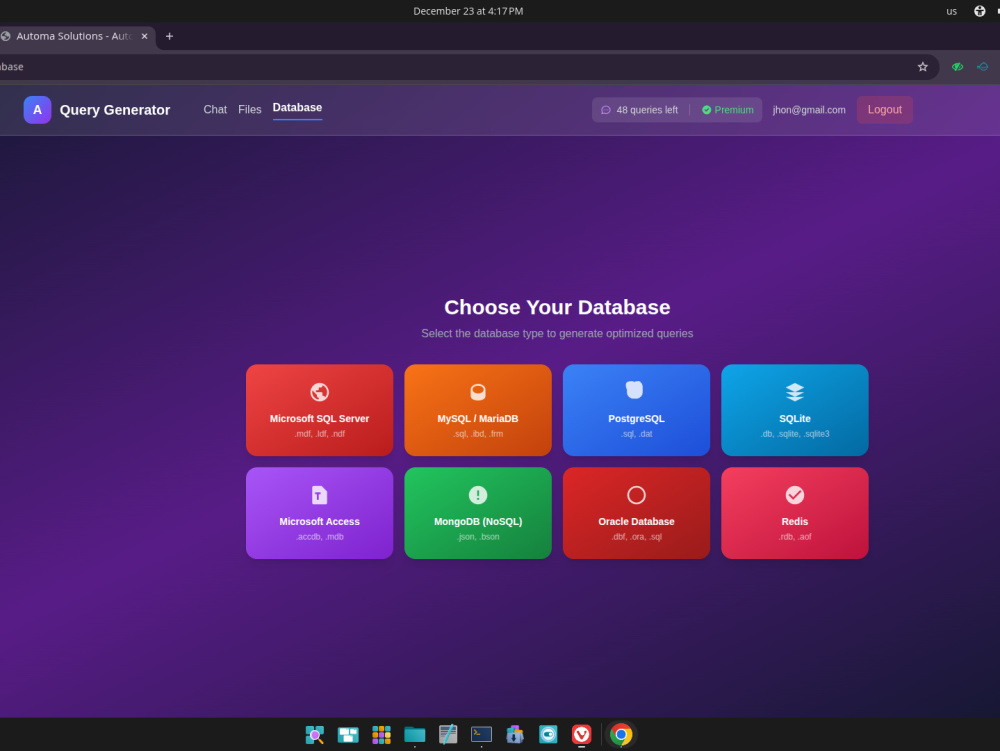Bookmark this page with the star icon
This screenshot has height=751, width=1000.
coord(922,67)
